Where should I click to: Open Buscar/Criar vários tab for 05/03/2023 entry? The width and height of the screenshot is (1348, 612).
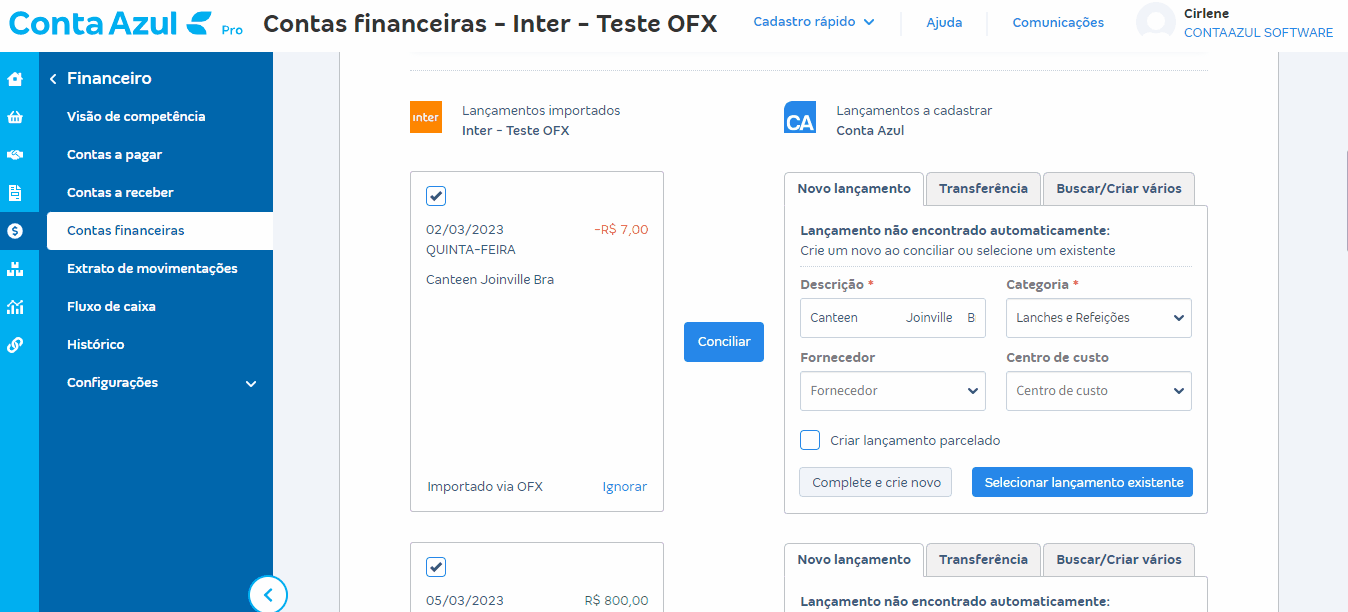pyautogui.click(x=1119, y=560)
